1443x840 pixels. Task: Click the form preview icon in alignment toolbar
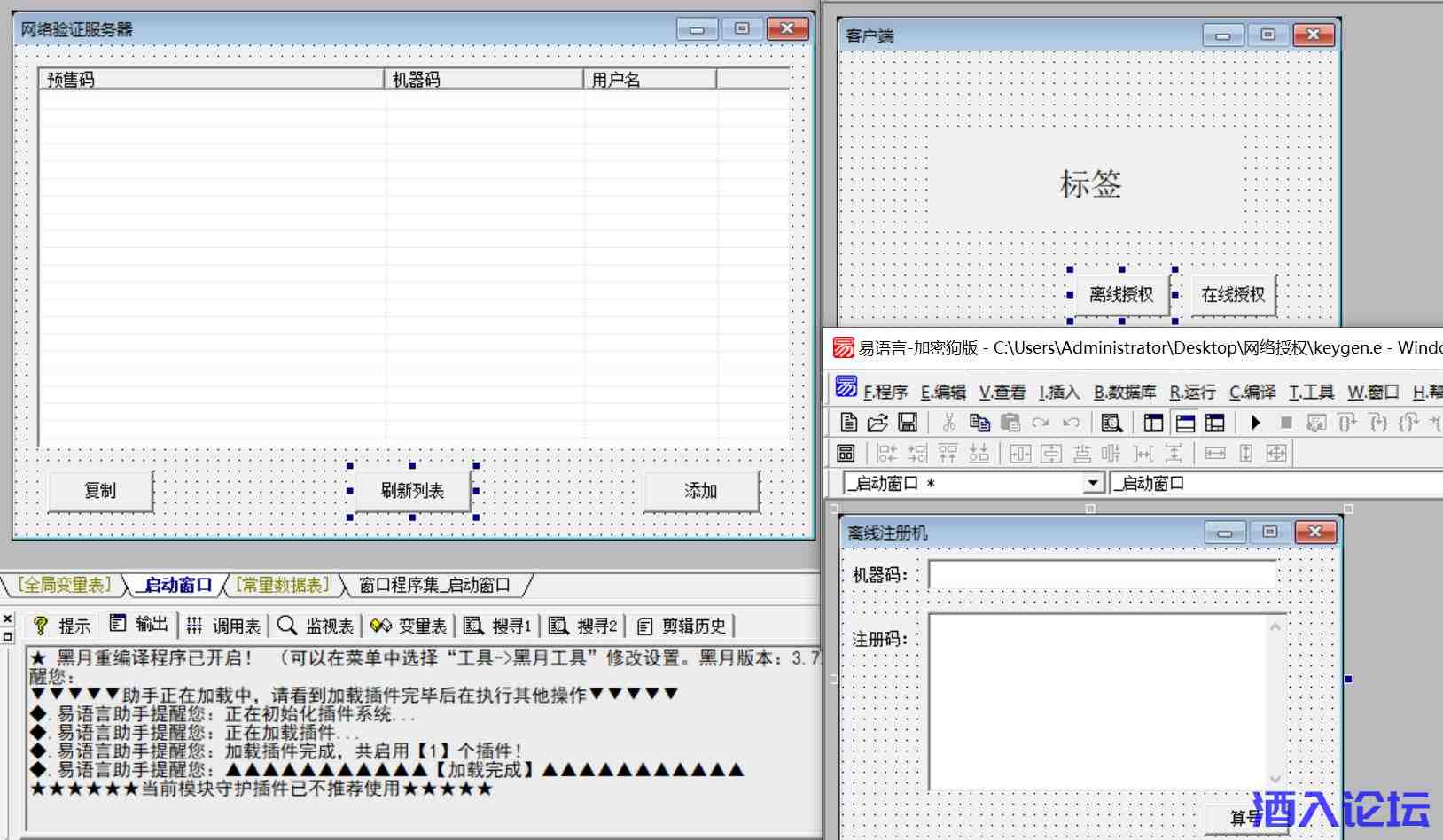click(x=846, y=454)
